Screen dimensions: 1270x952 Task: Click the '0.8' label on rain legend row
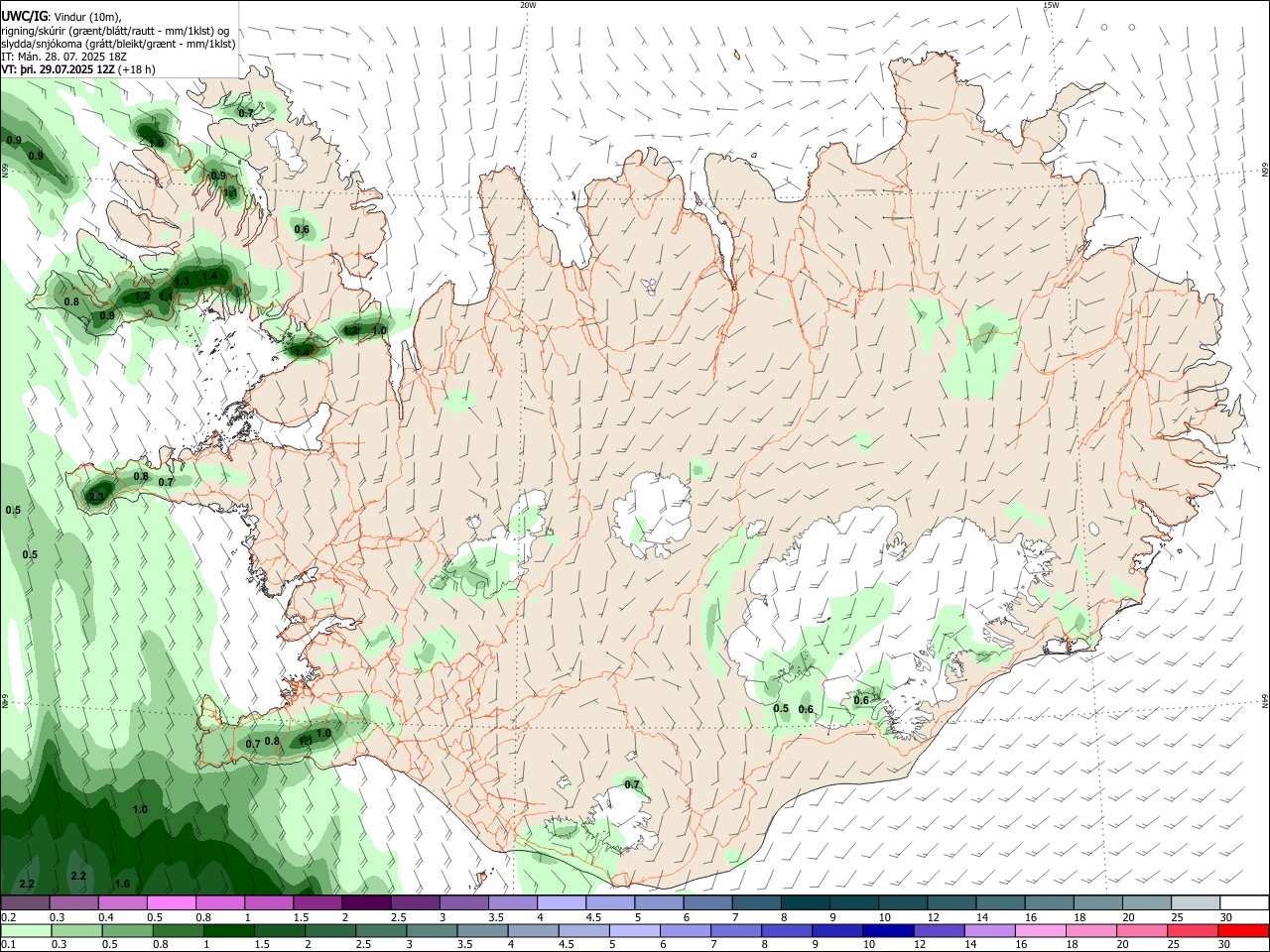point(160,944)
